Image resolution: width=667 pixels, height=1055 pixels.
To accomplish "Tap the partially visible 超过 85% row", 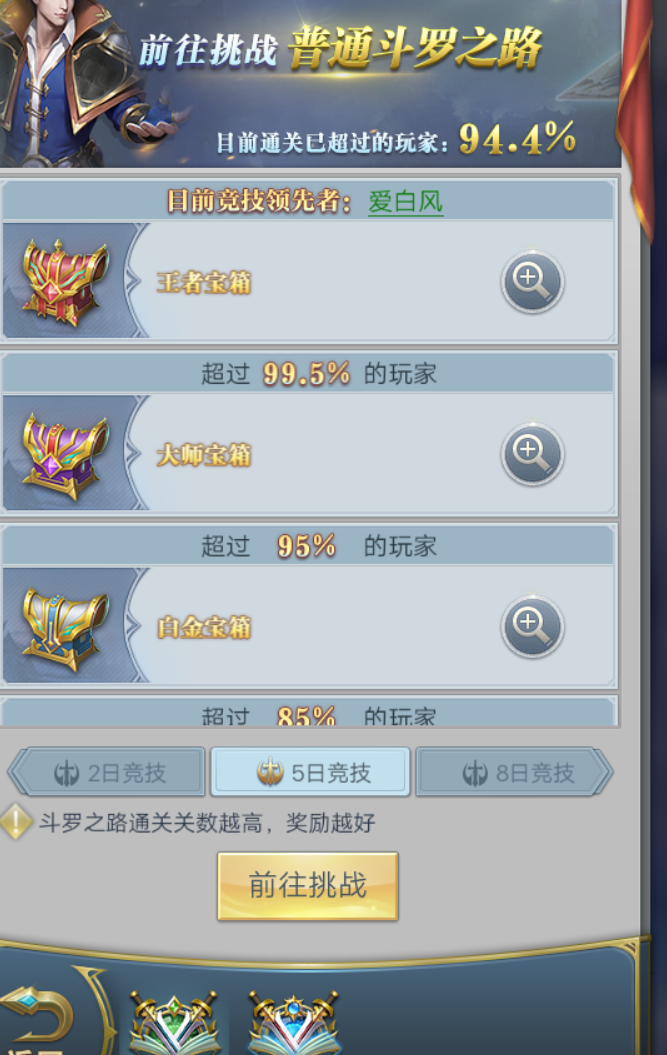I will [x=308, y=713].
